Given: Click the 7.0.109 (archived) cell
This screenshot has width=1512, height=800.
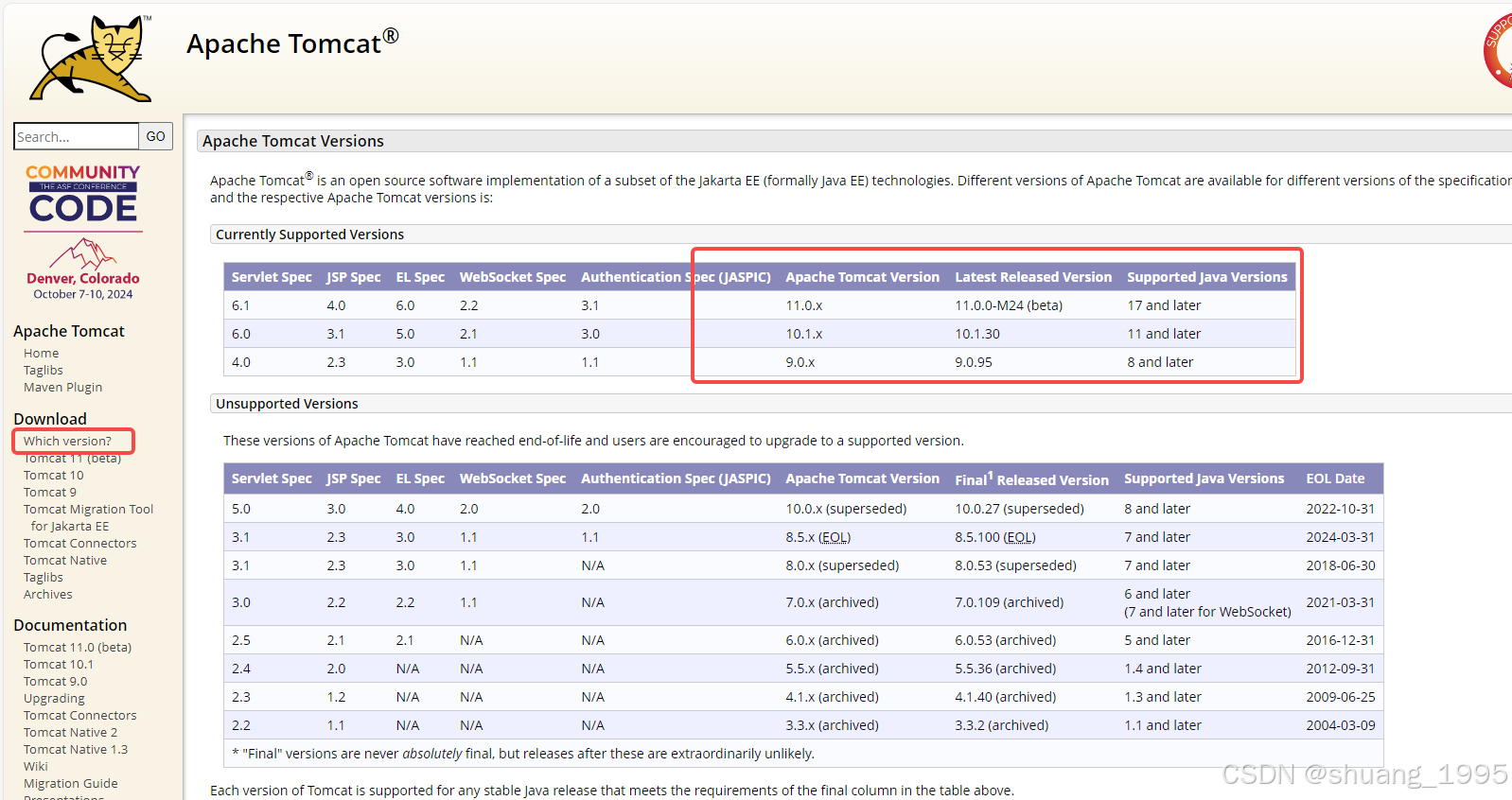Looking at the screenshot, I should pos(1009,602).
